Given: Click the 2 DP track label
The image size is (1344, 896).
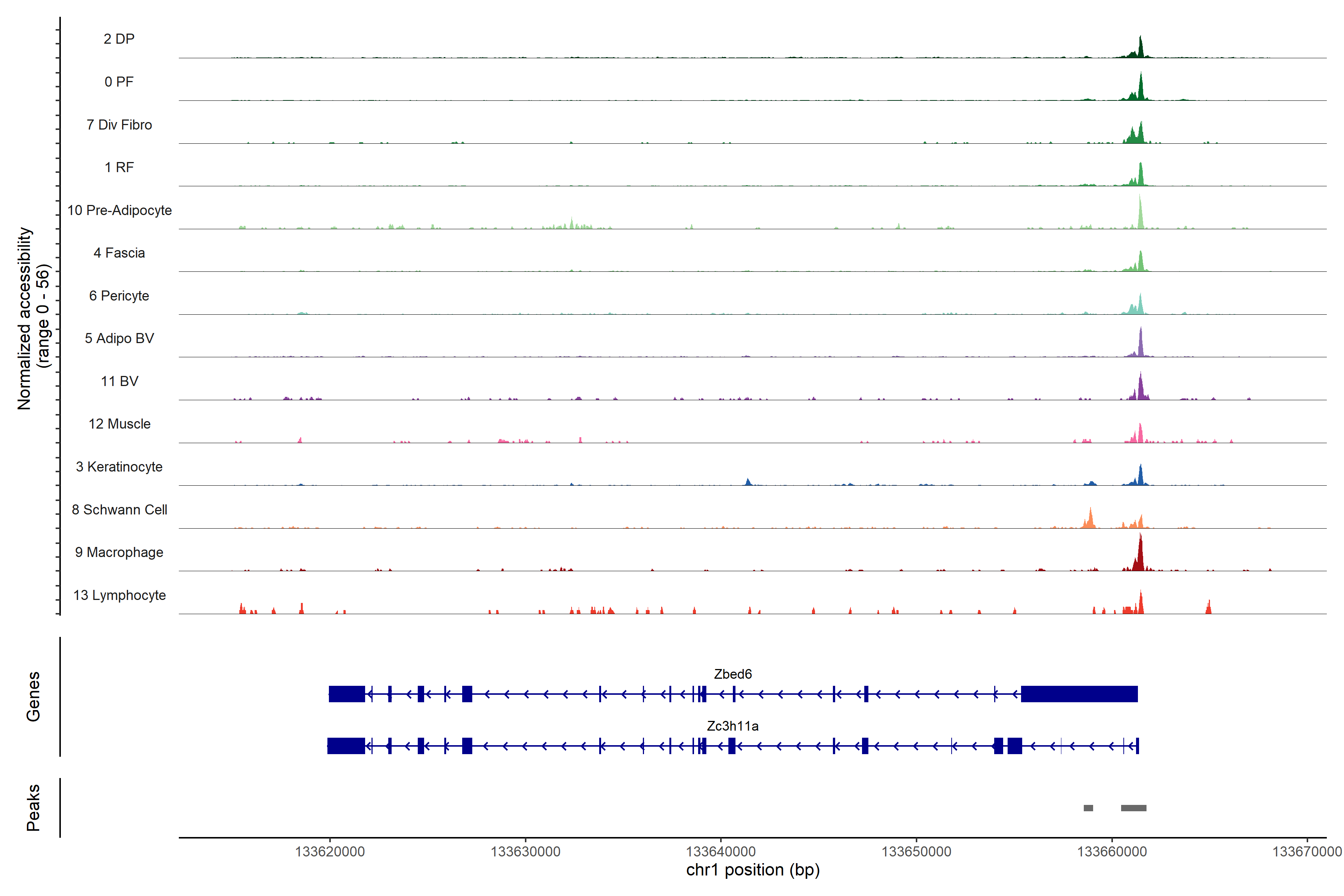Looking at the screenshot, I should [x=119, y=39].
